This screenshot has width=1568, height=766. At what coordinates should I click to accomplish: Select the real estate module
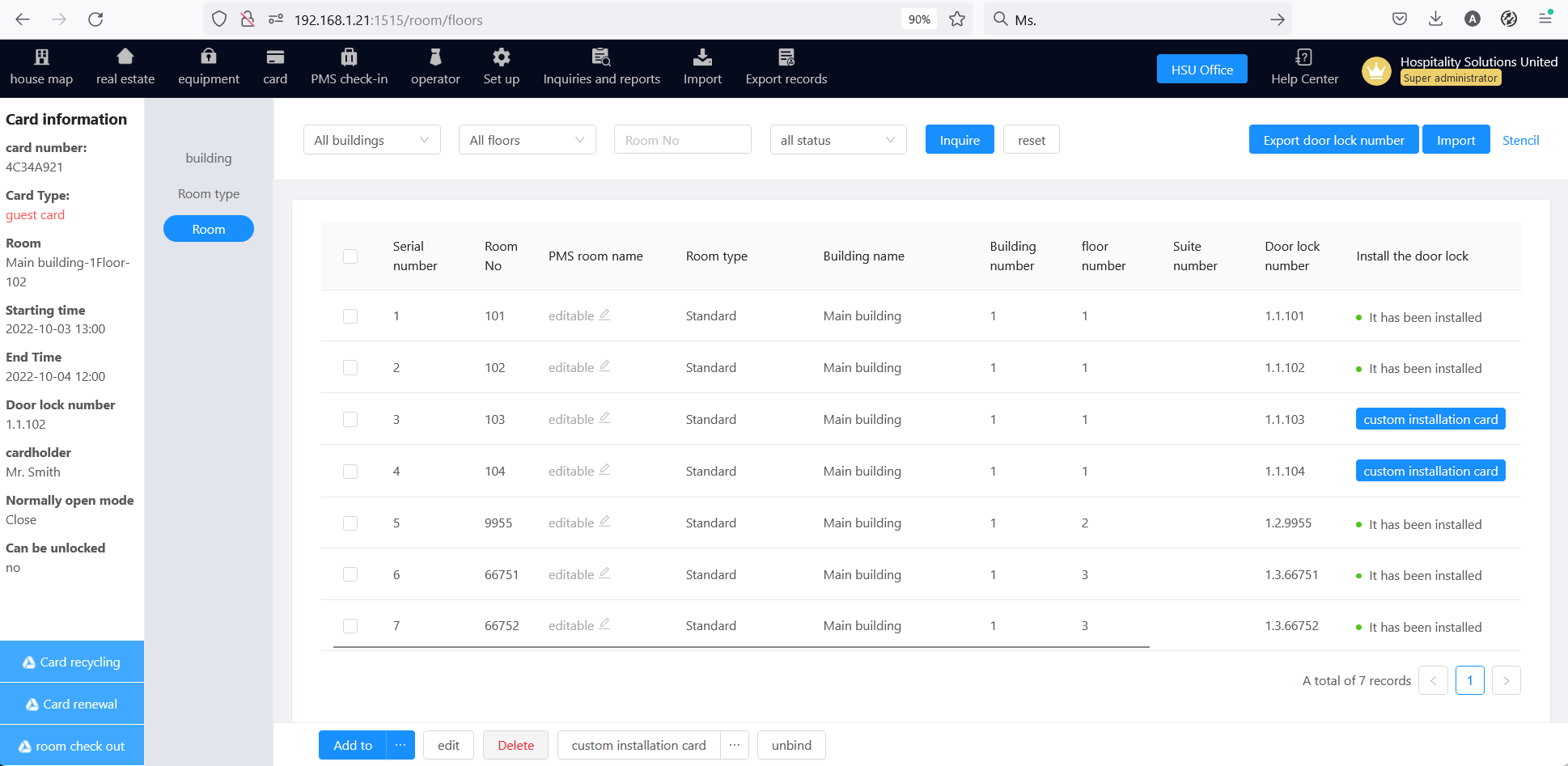(125, 67)
